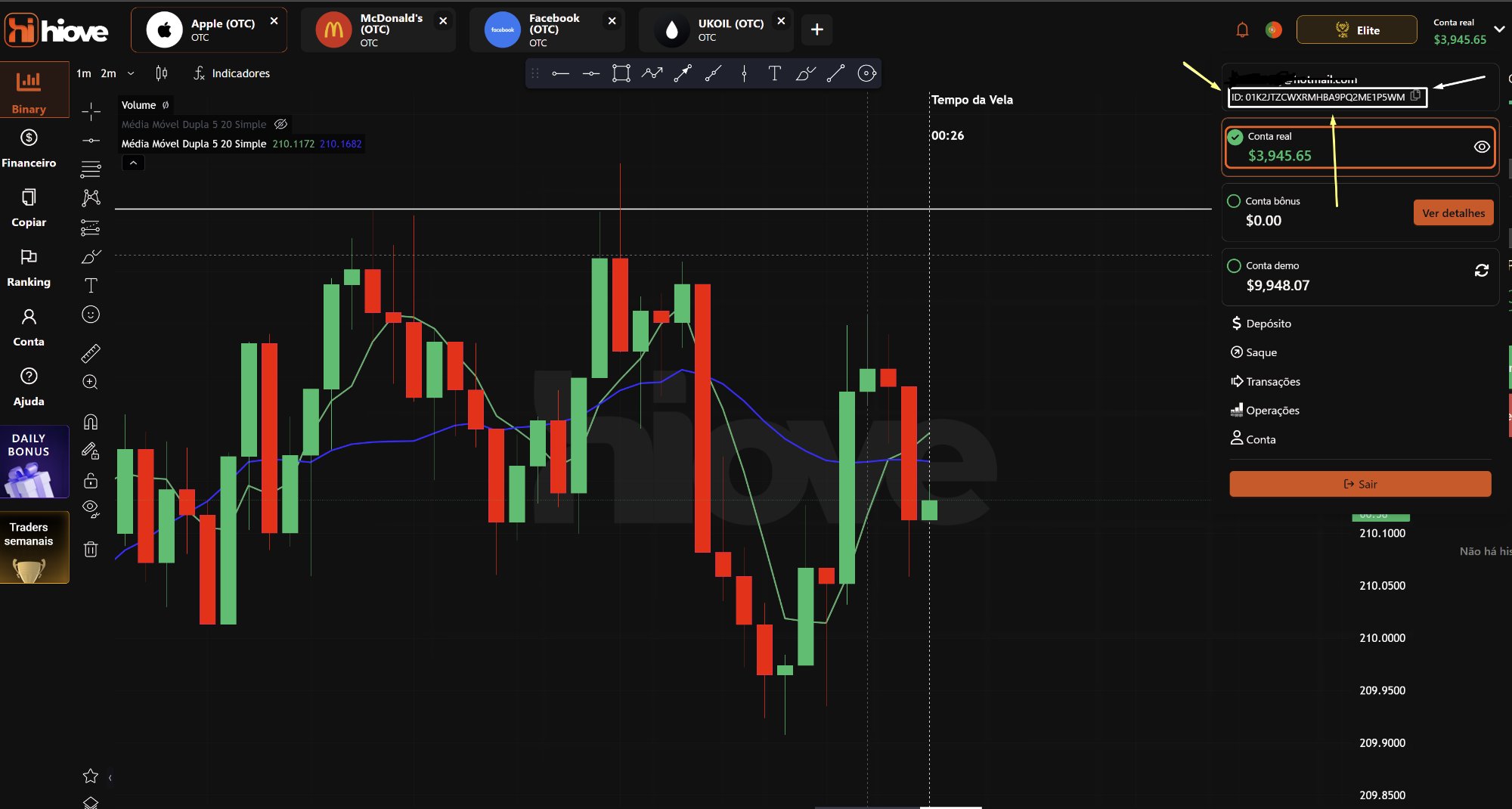Image resolution: width=1512 pixels, height=809 pixels.
Task: Expand the timeframe dropdown arrow
Action: tap(131, 73)
